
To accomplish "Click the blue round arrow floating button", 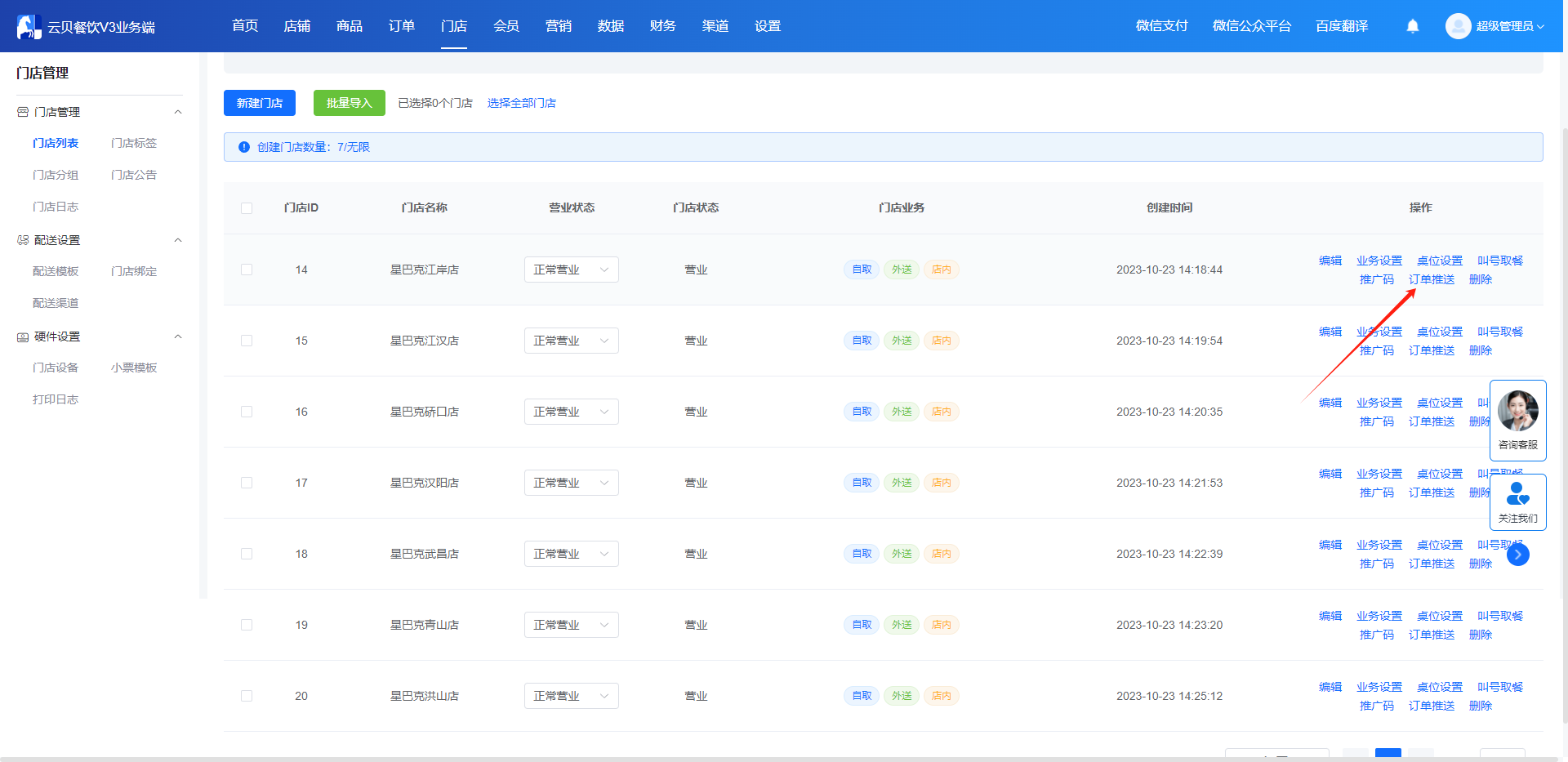I will click(x=1518, y=555).
